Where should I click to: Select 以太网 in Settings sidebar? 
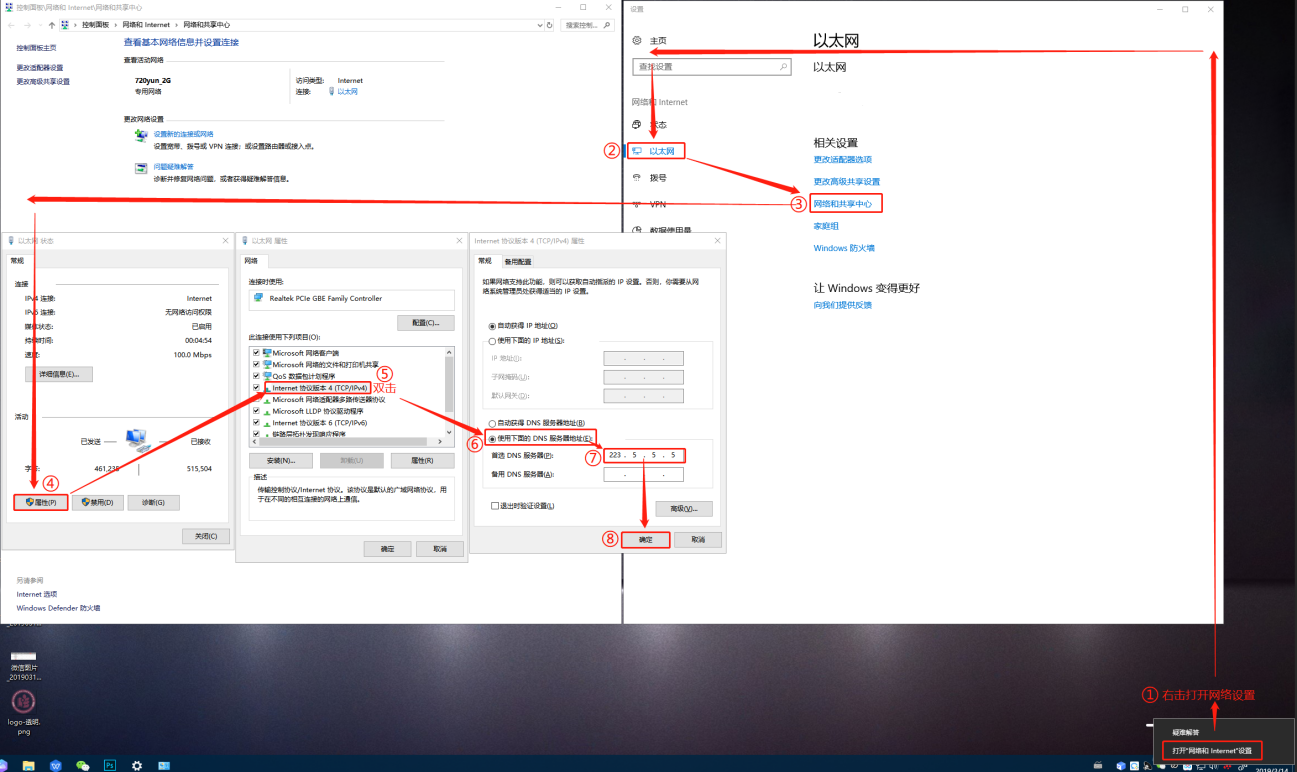click(662, 151)
